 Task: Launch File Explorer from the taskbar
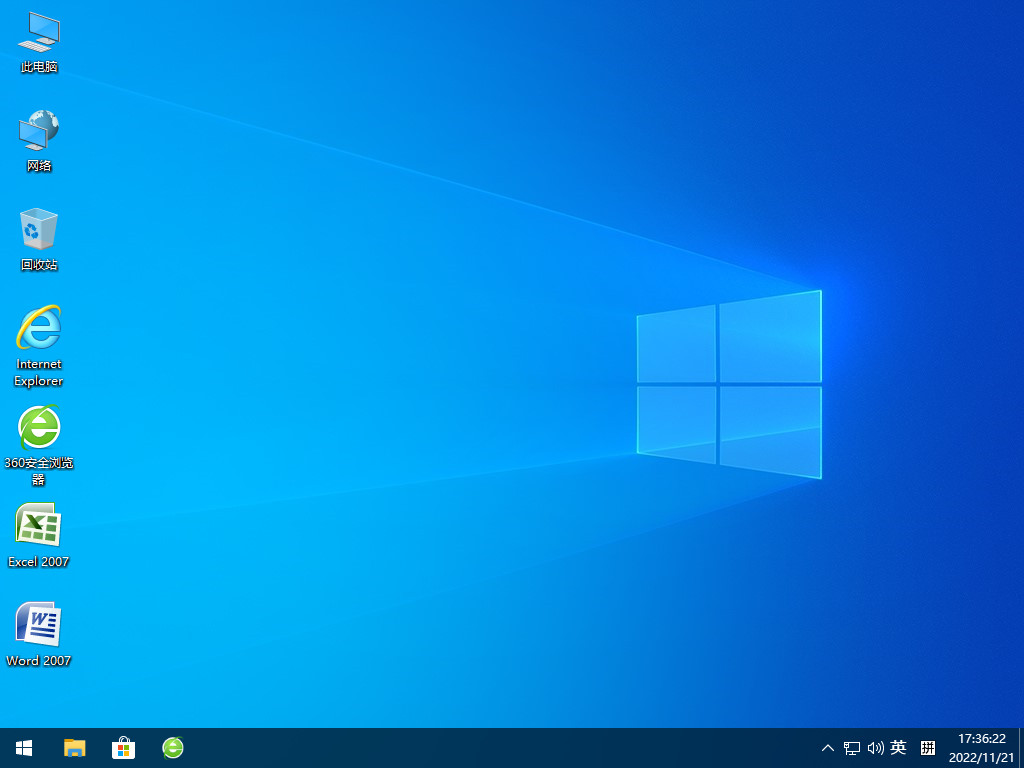click(74, 748)
